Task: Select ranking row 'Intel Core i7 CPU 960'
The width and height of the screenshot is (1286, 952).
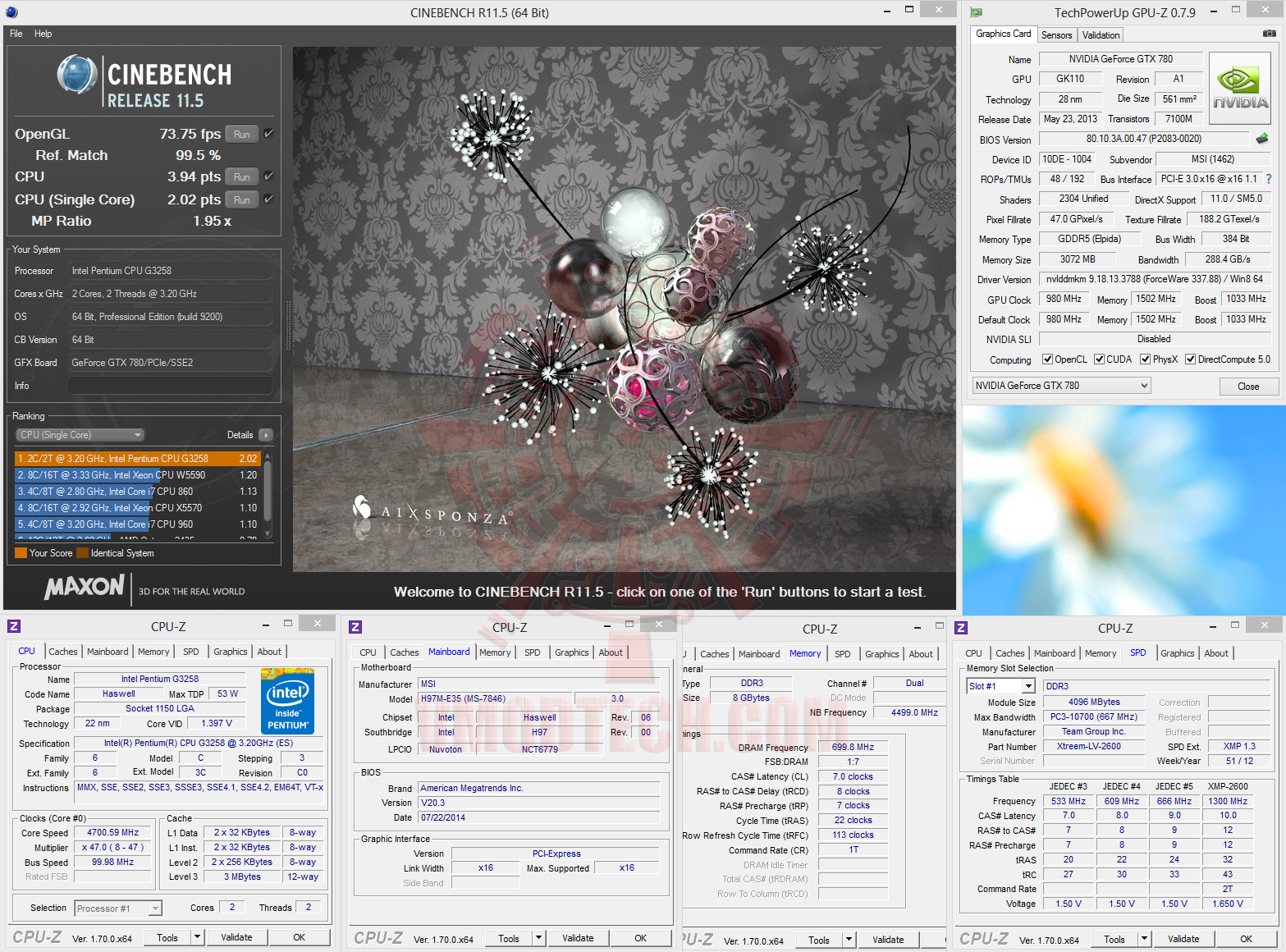Action: 138,524
